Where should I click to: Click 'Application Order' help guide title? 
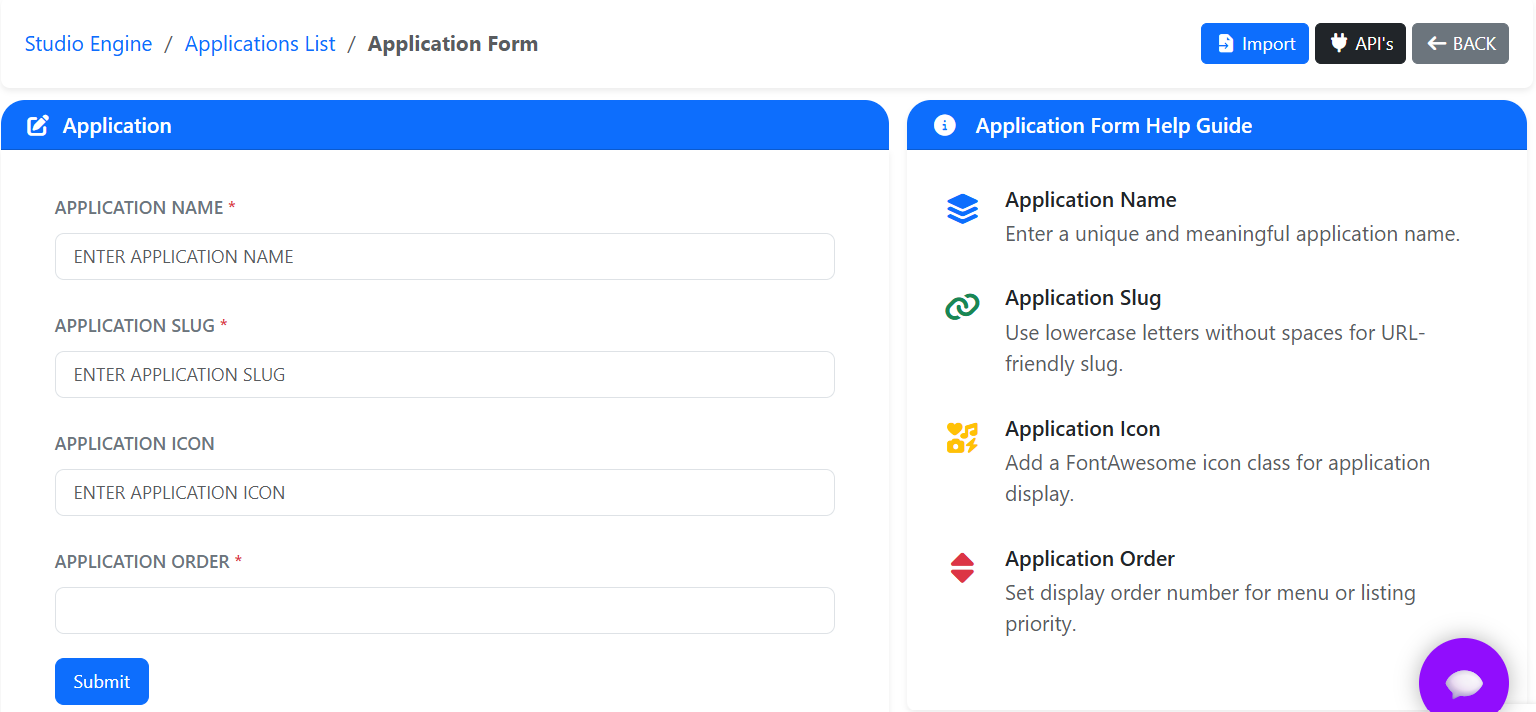coord(1090,559)
